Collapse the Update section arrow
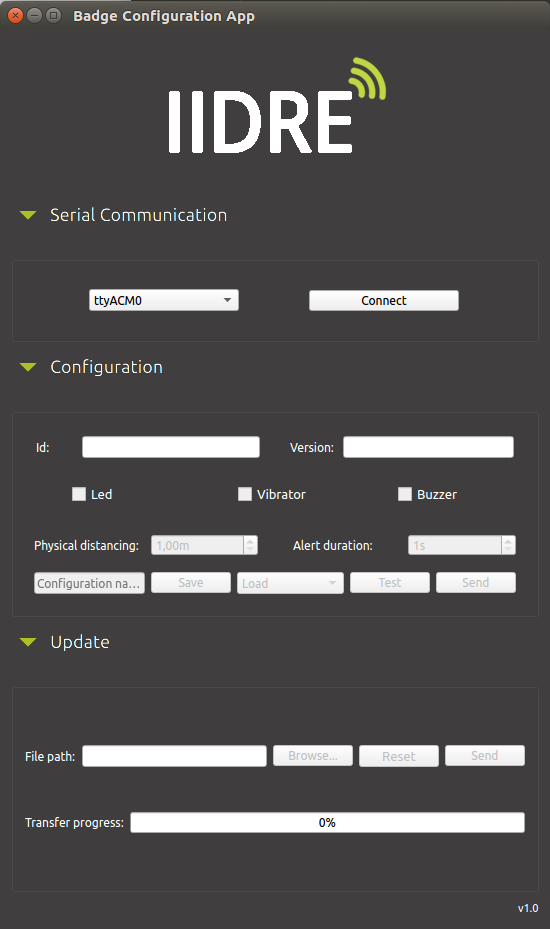The image size is (550, 929). [x=28, y=642]
